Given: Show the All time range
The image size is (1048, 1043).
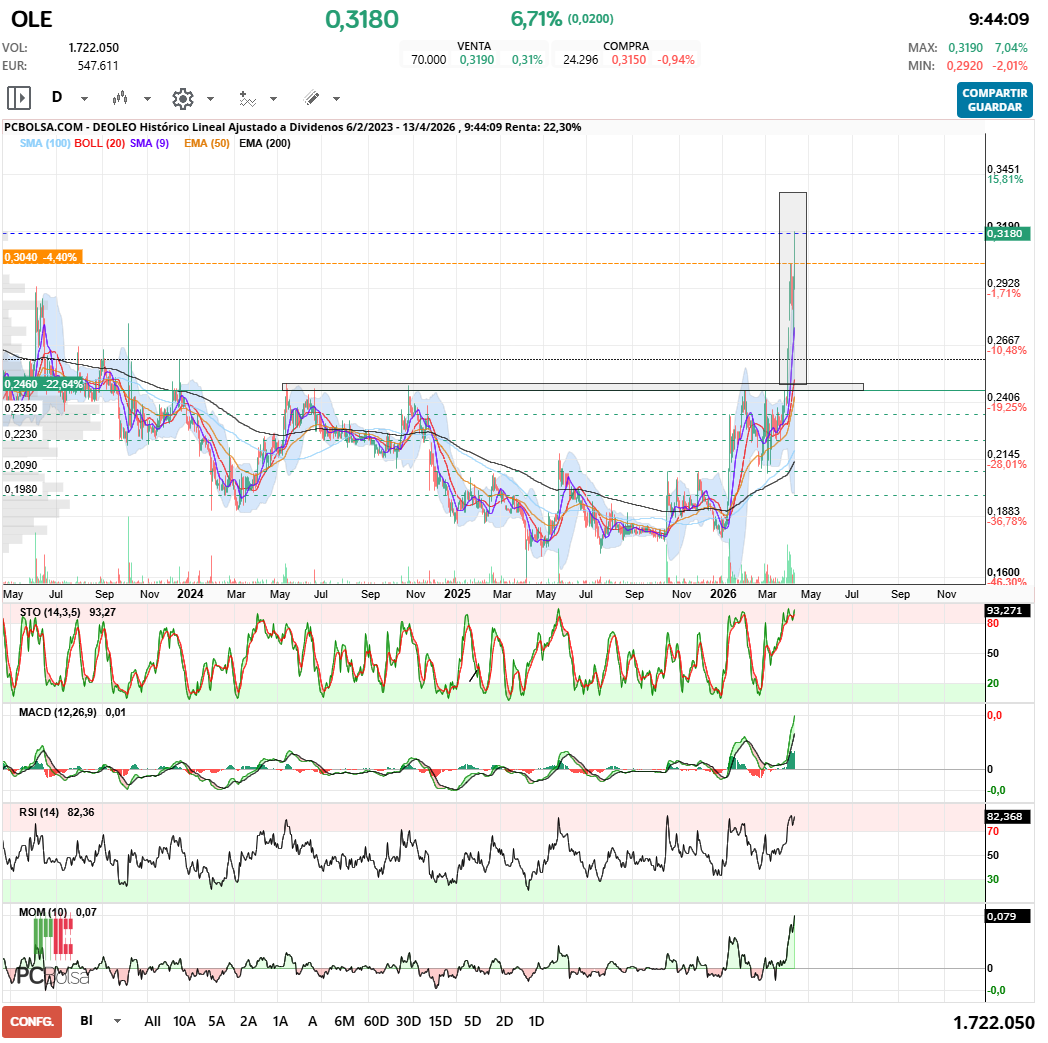Looking at the screenshot, I should [152, 1021].
